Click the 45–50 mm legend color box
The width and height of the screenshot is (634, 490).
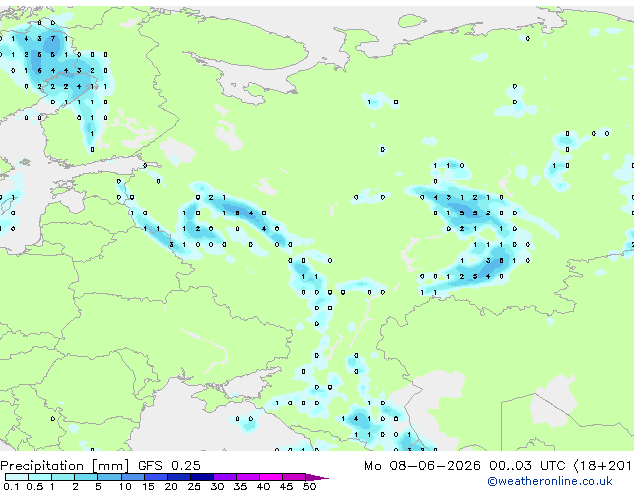click(294, 477)
